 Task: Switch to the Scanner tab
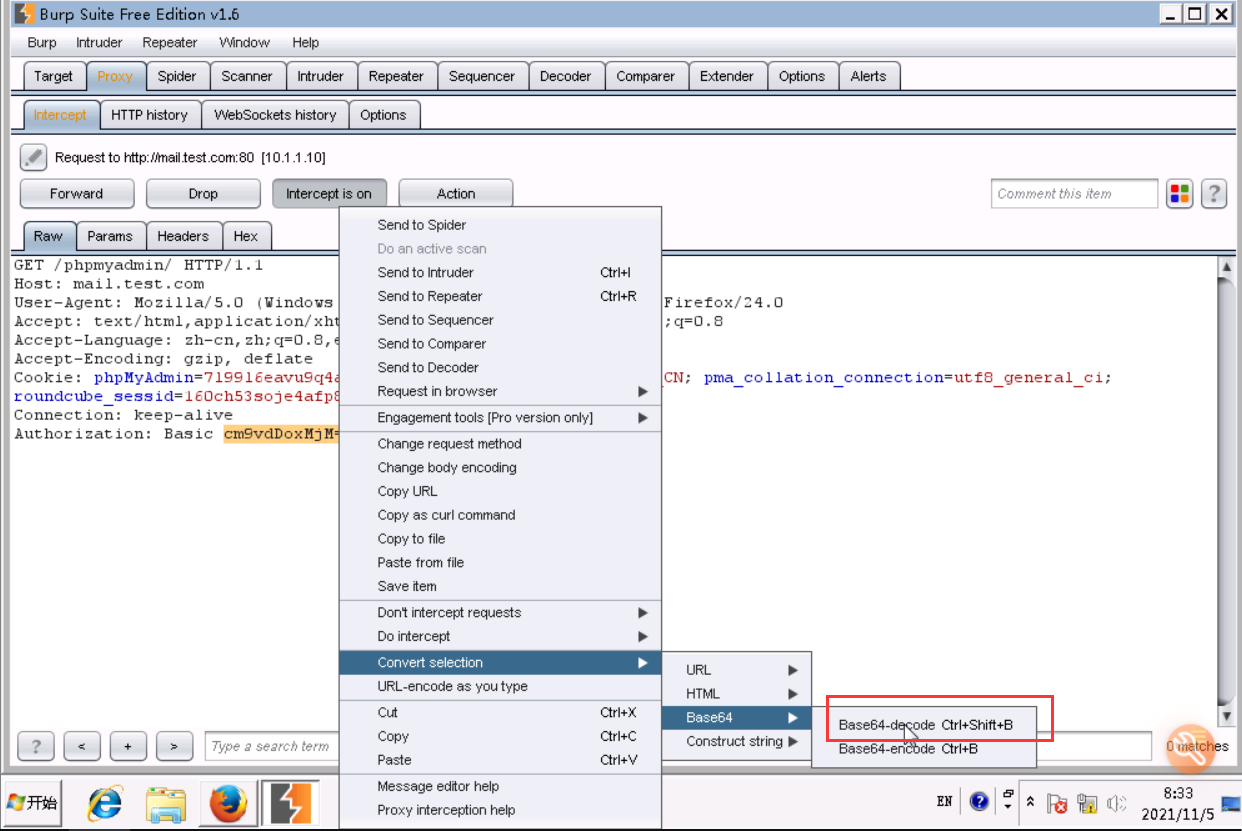tap(247, 76)
